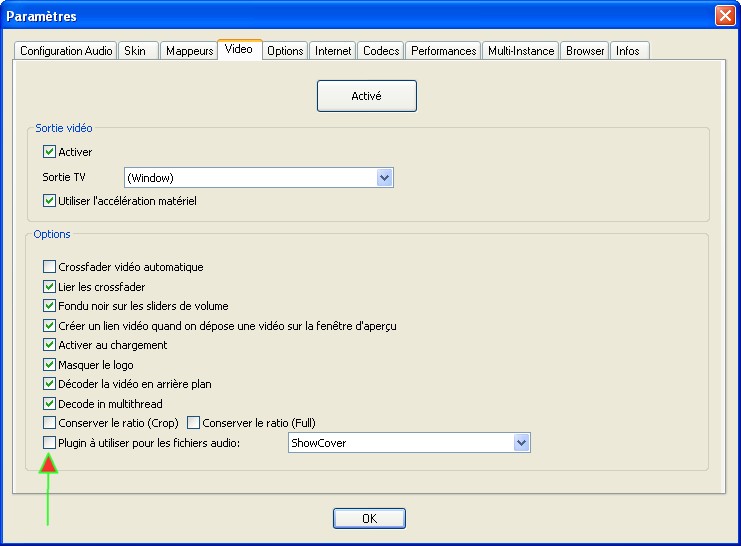Switch to the Multi-Instance tab
Viewport: 741px width, 546px height.
[520, 51]
